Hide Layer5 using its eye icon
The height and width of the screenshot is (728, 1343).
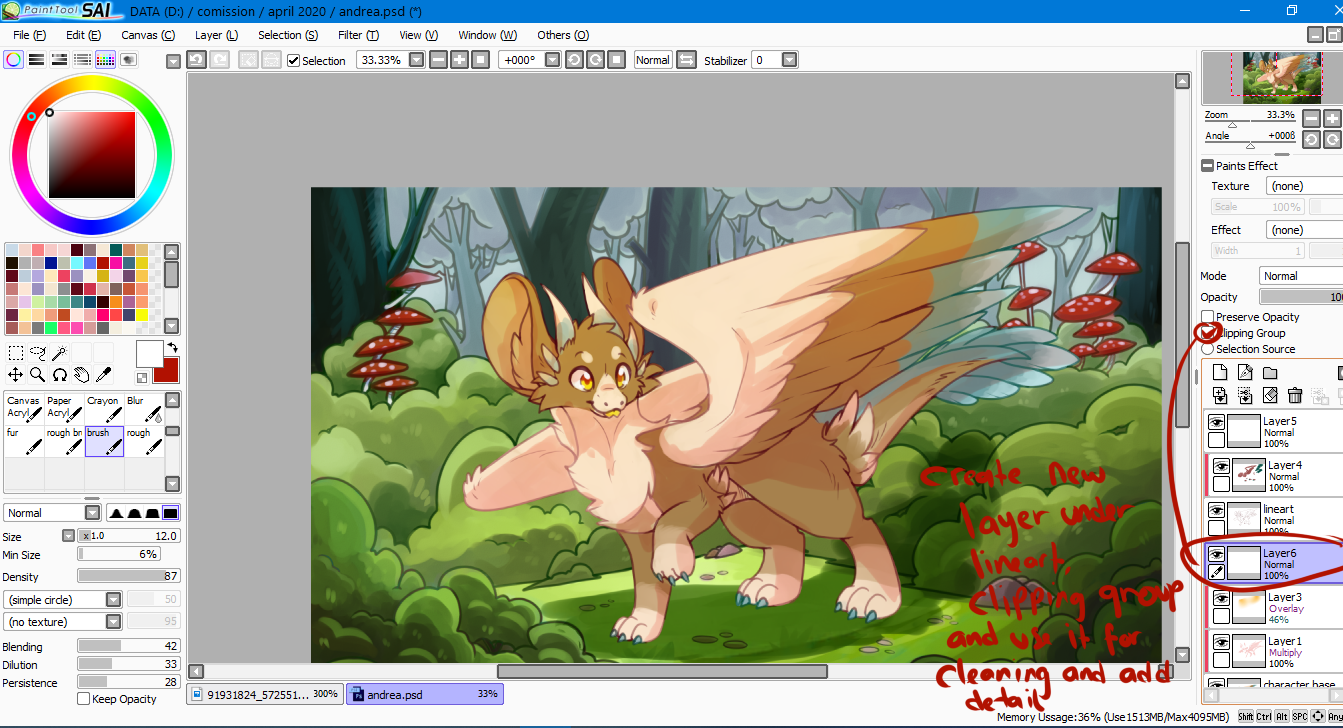[x=1217, y=422]
